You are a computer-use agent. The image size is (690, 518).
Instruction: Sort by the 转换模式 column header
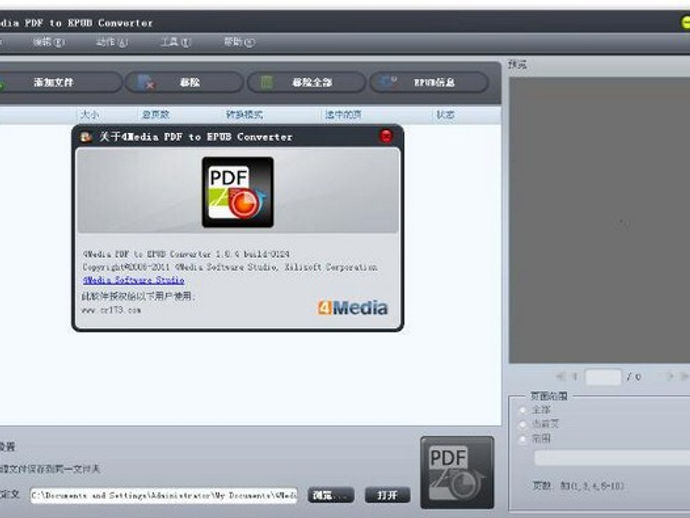click(244, 115)
